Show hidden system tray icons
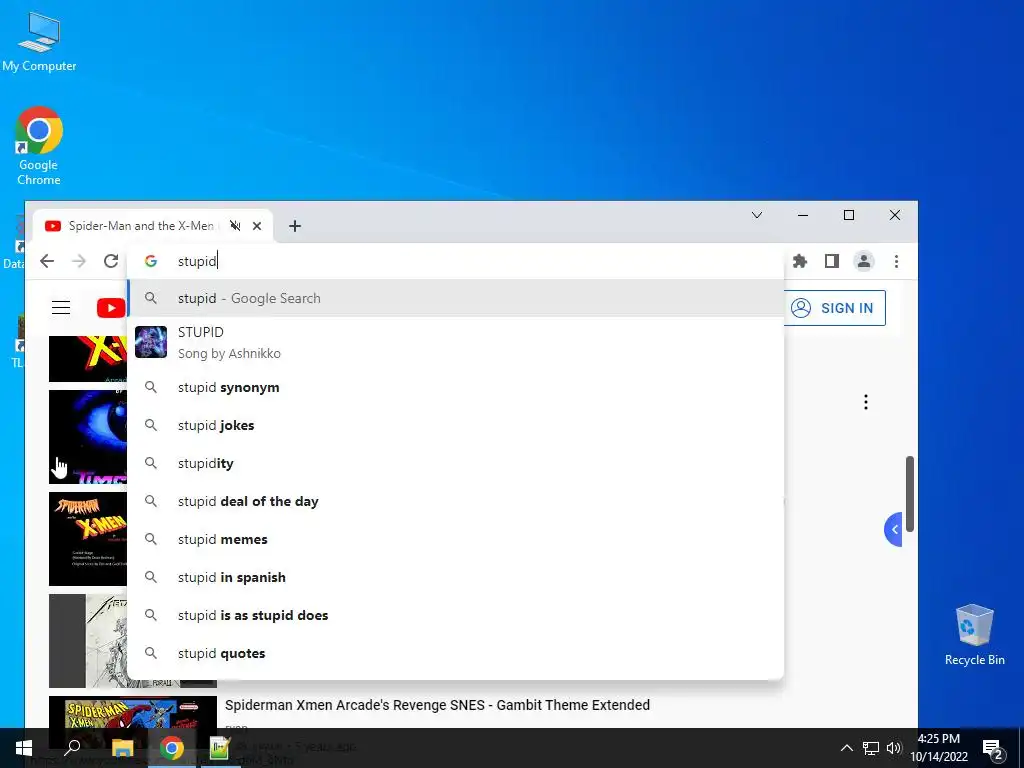 coord(846,748)
